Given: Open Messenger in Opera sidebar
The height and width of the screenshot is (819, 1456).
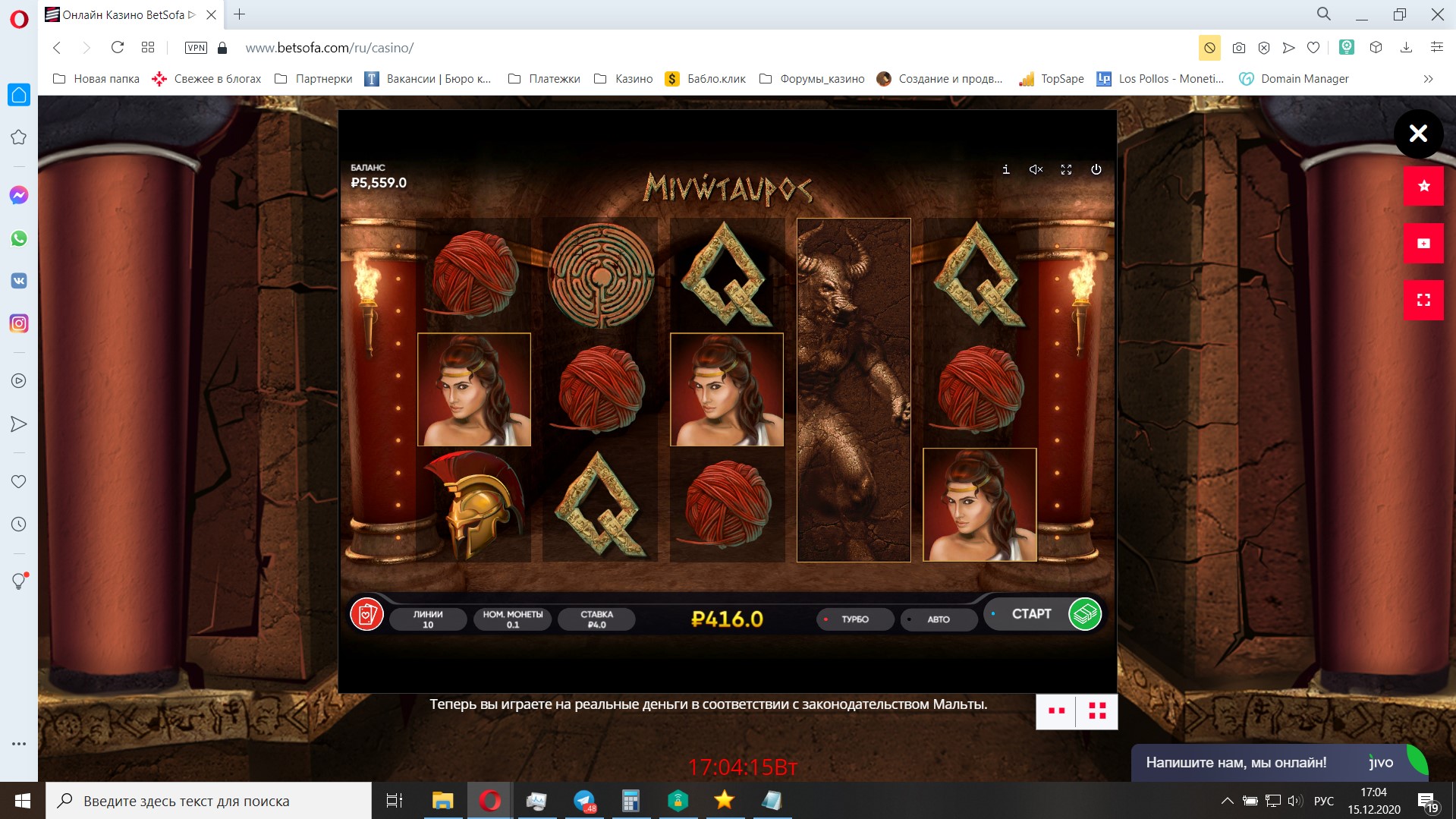Looking at the screenshot, I should [x=19, y=195].
